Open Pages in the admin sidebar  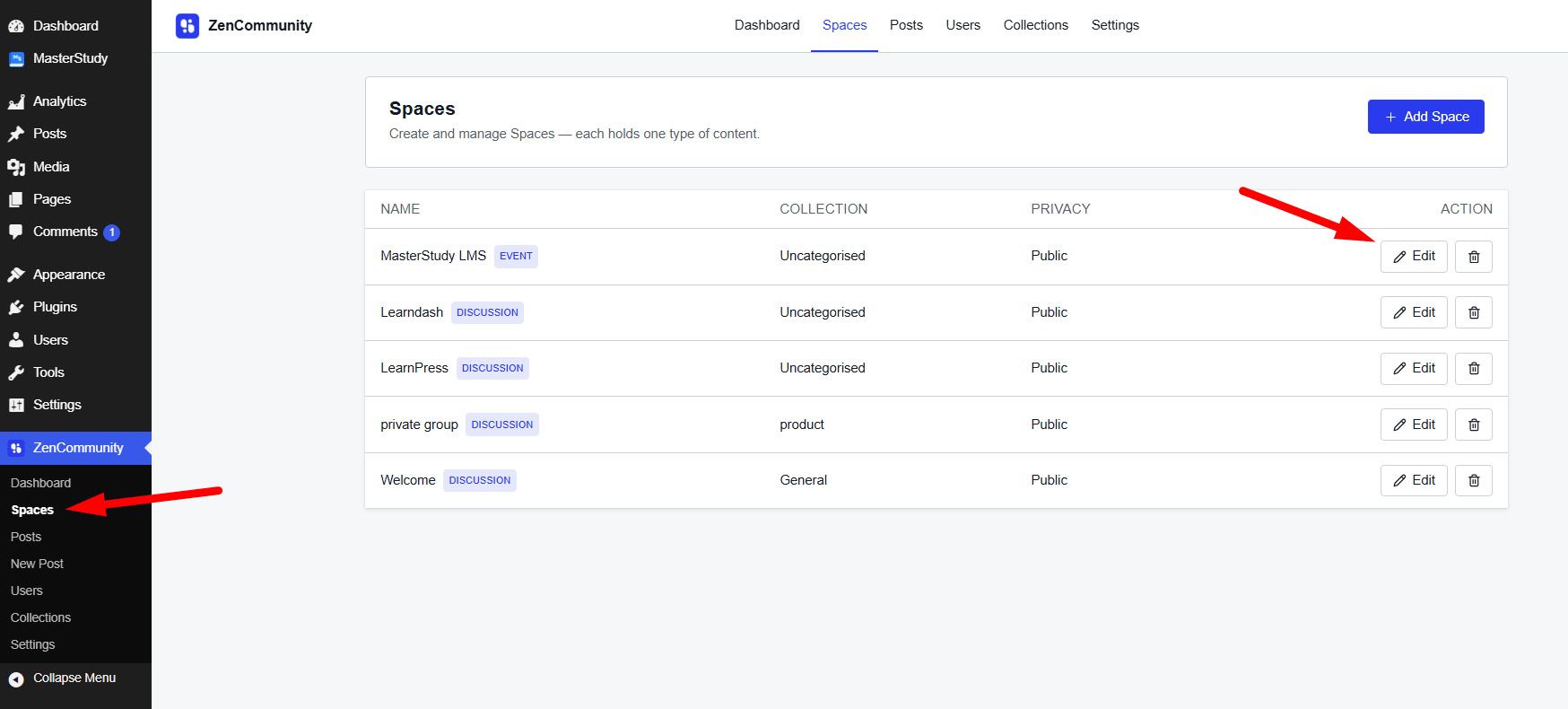pyautogui.click(x=75, y=199)
